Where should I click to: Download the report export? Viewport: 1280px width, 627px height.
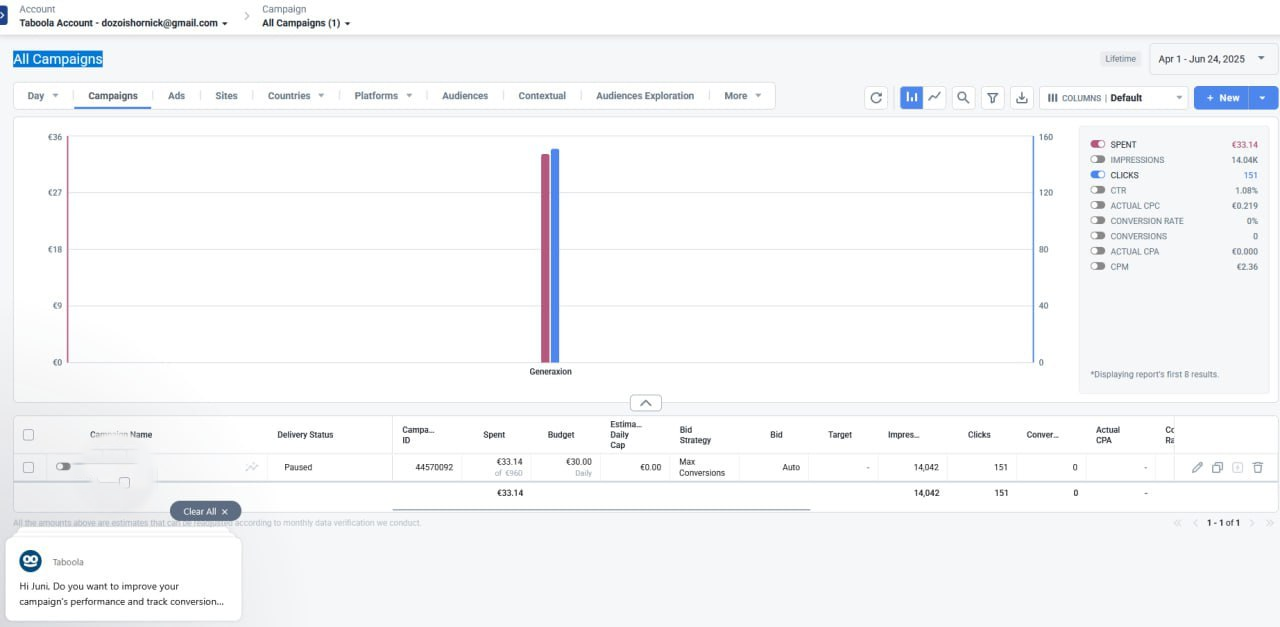click(x=1021, y=97)
